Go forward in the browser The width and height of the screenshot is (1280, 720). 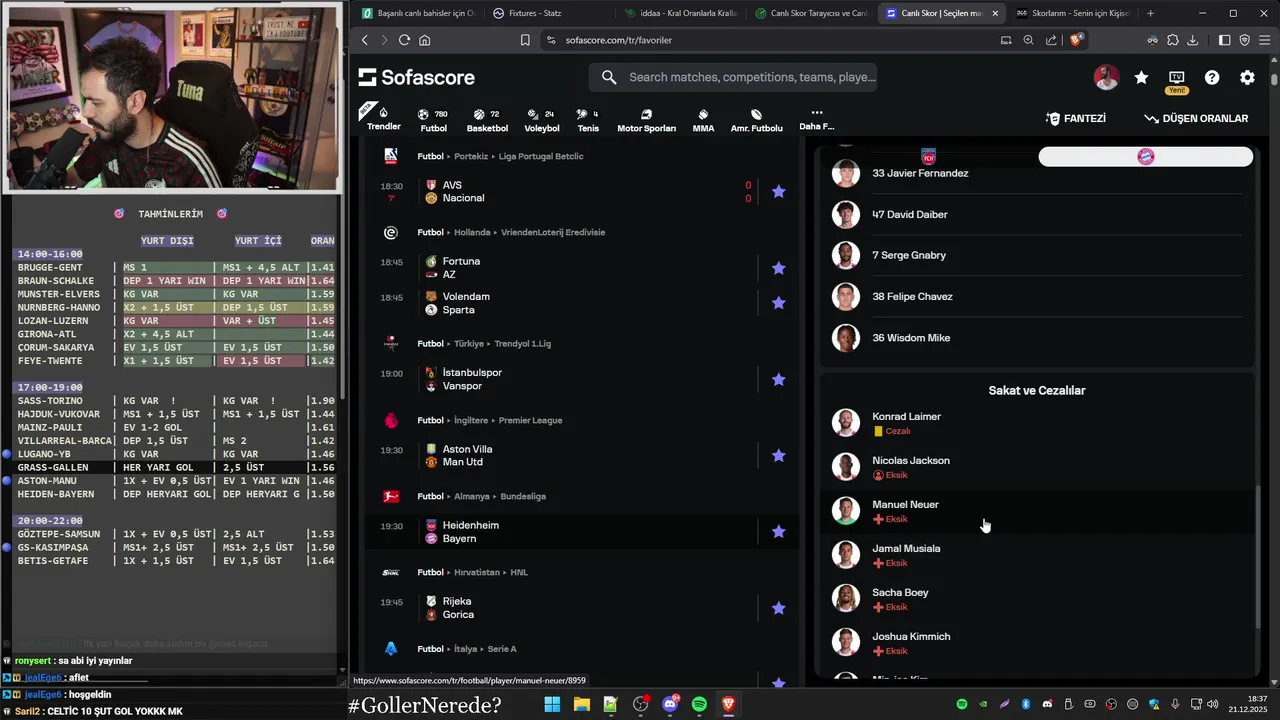pyautogui.click(x=384, y=40)
